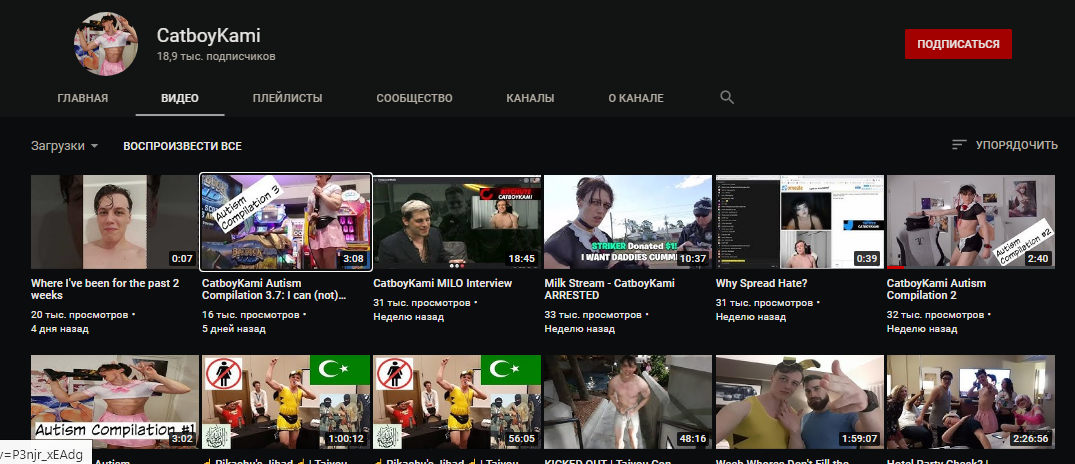Open the 1:59:07 video thumbnail
Viewport: 1075px width, 464px height.
[799, 402]
